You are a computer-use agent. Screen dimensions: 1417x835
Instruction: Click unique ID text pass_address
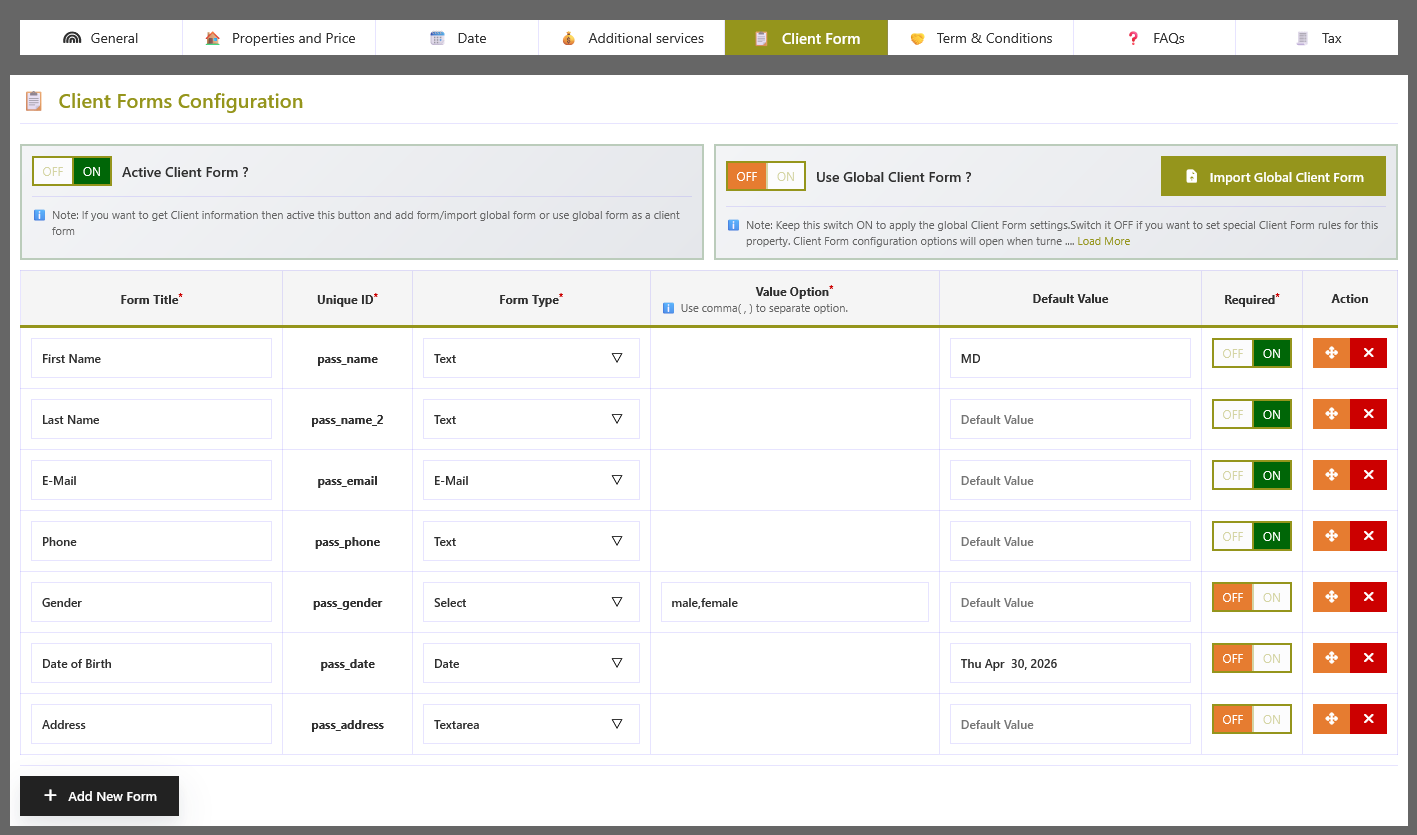(x=347, y=725)
